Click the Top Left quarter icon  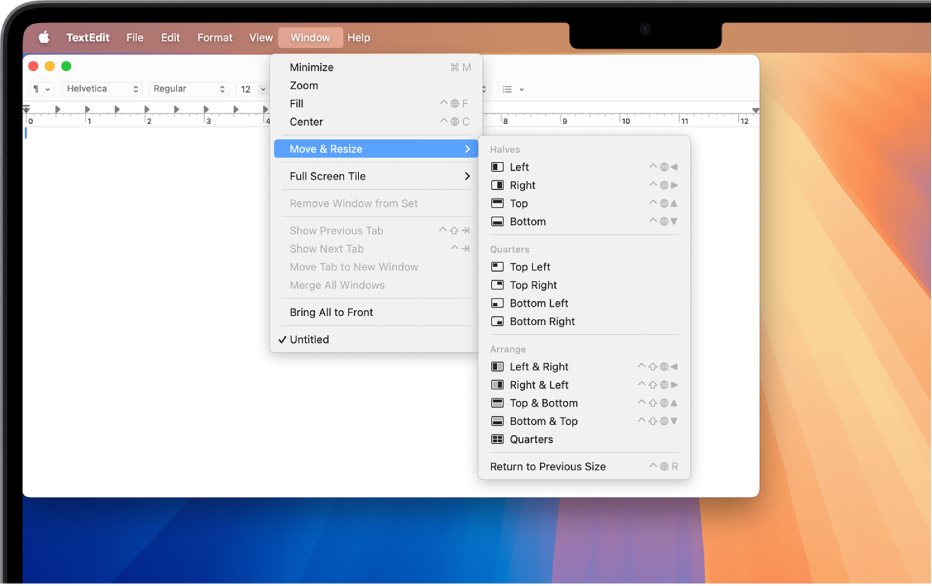click(497, 268)
